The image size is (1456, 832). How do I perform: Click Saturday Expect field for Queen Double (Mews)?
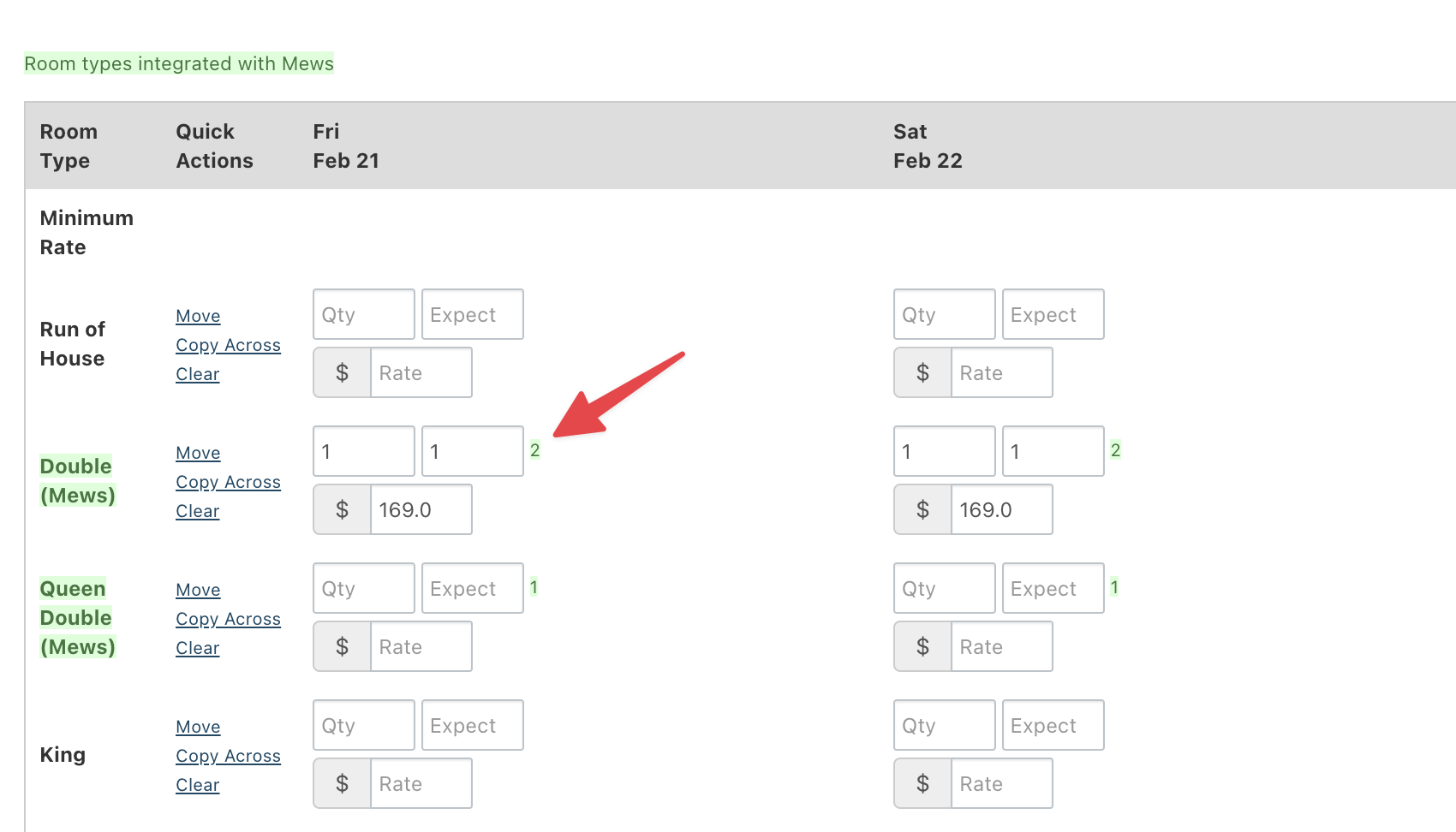coord(1053,588)
